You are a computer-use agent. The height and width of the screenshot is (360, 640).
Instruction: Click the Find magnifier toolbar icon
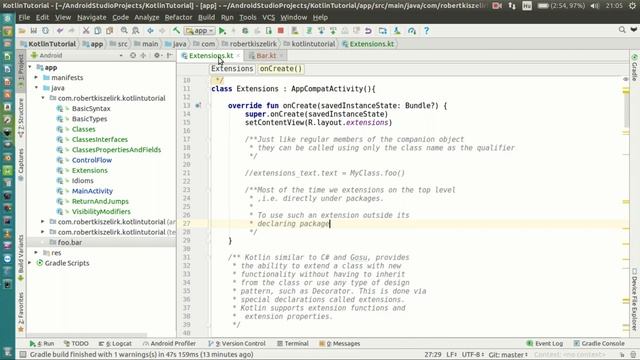[124, 31]
